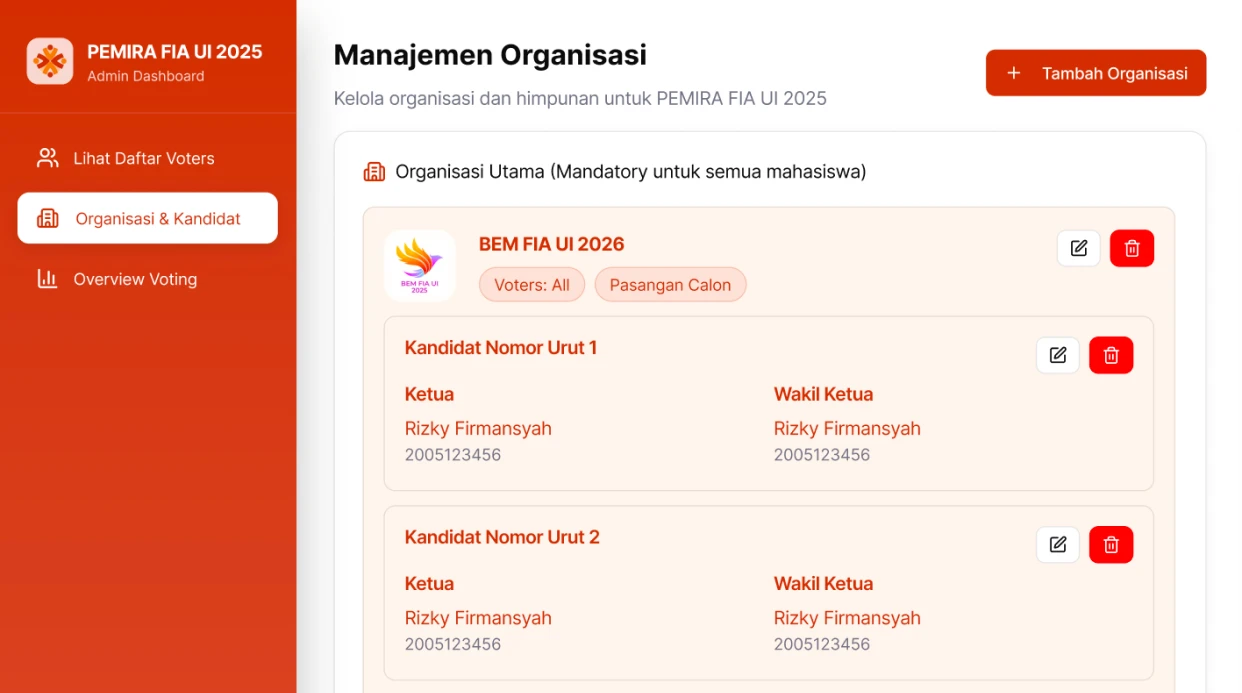Click Wakil Ketua name in Kandidat Nomor Urut 2
The image size is (1242, 693).
coord(847,618)
